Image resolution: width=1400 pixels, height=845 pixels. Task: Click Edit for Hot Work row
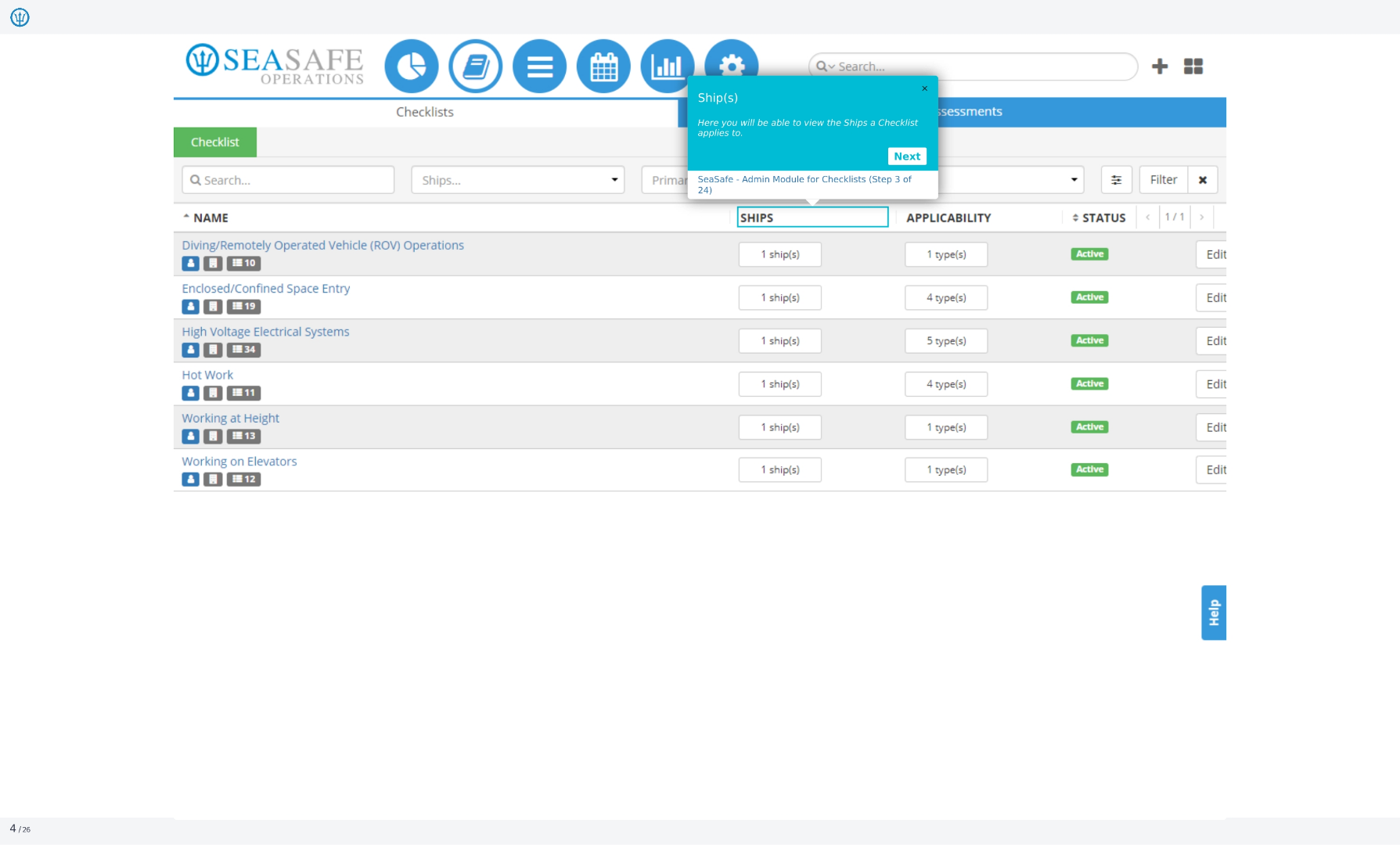point(1212,384)
